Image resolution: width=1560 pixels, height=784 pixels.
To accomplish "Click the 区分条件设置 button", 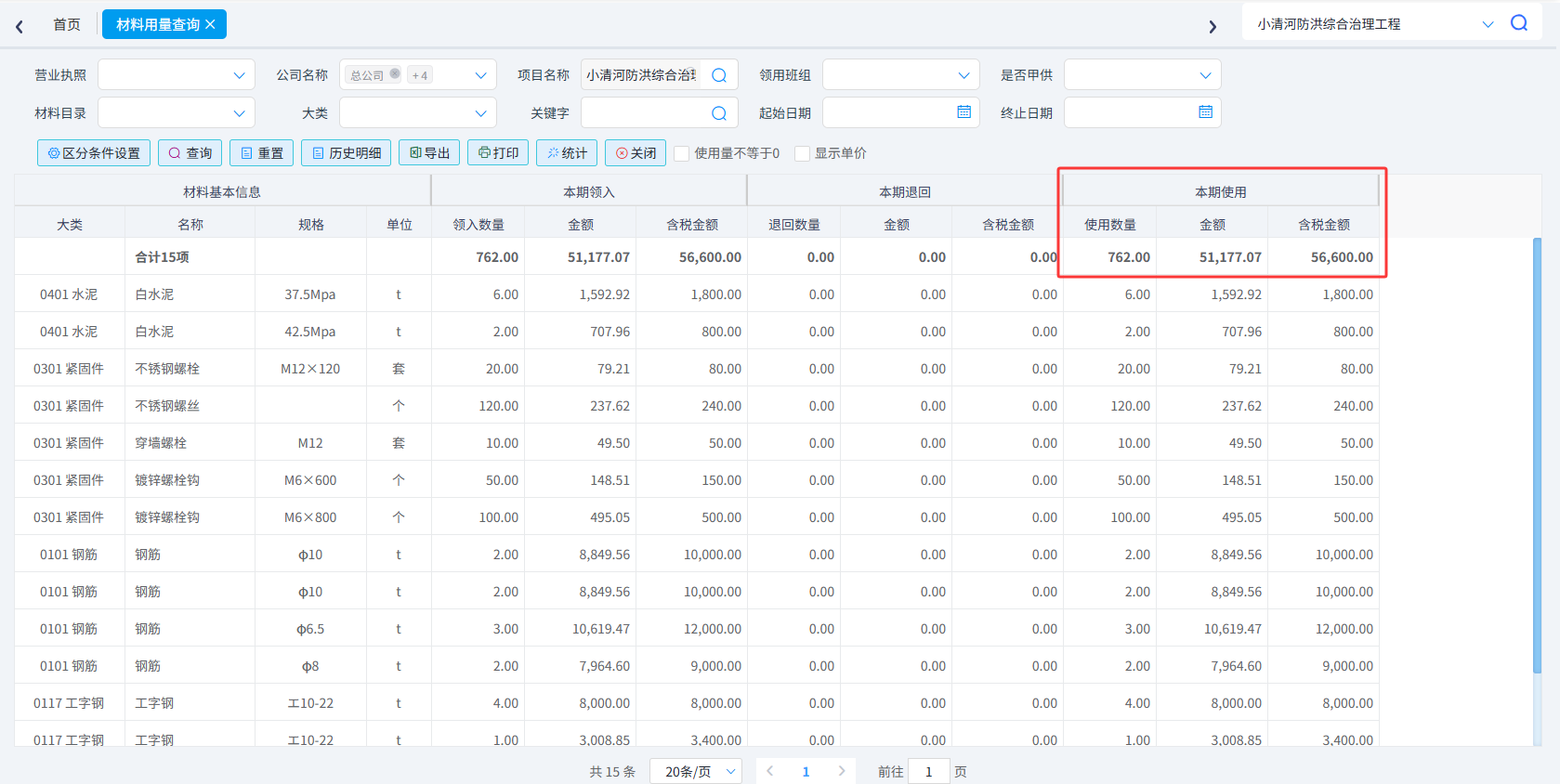I will pyautogui.click(x=93, y=153).
